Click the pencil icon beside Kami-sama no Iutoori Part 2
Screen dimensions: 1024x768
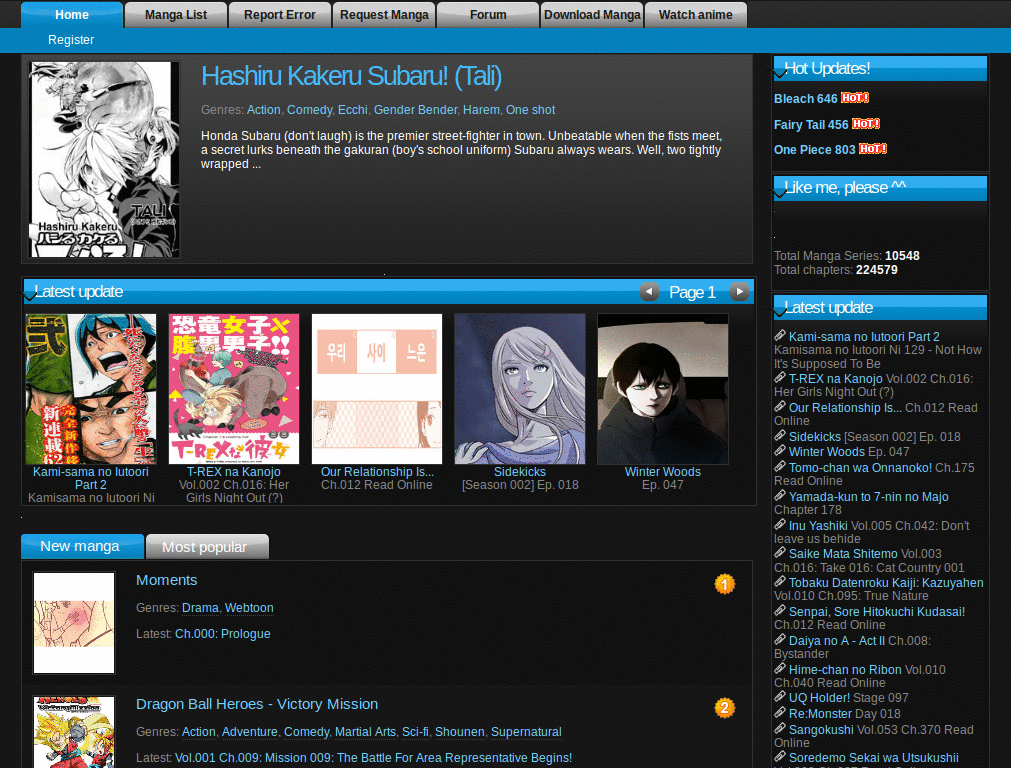pos(780,336)
